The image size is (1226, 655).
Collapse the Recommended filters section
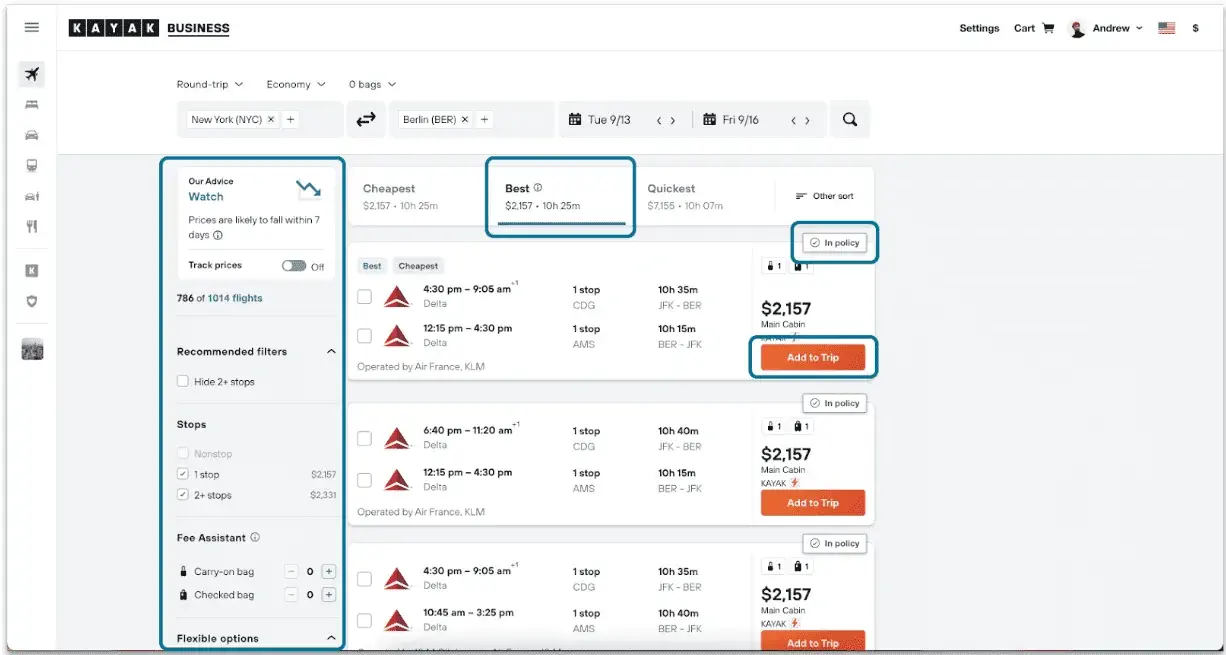pos(331,352)
